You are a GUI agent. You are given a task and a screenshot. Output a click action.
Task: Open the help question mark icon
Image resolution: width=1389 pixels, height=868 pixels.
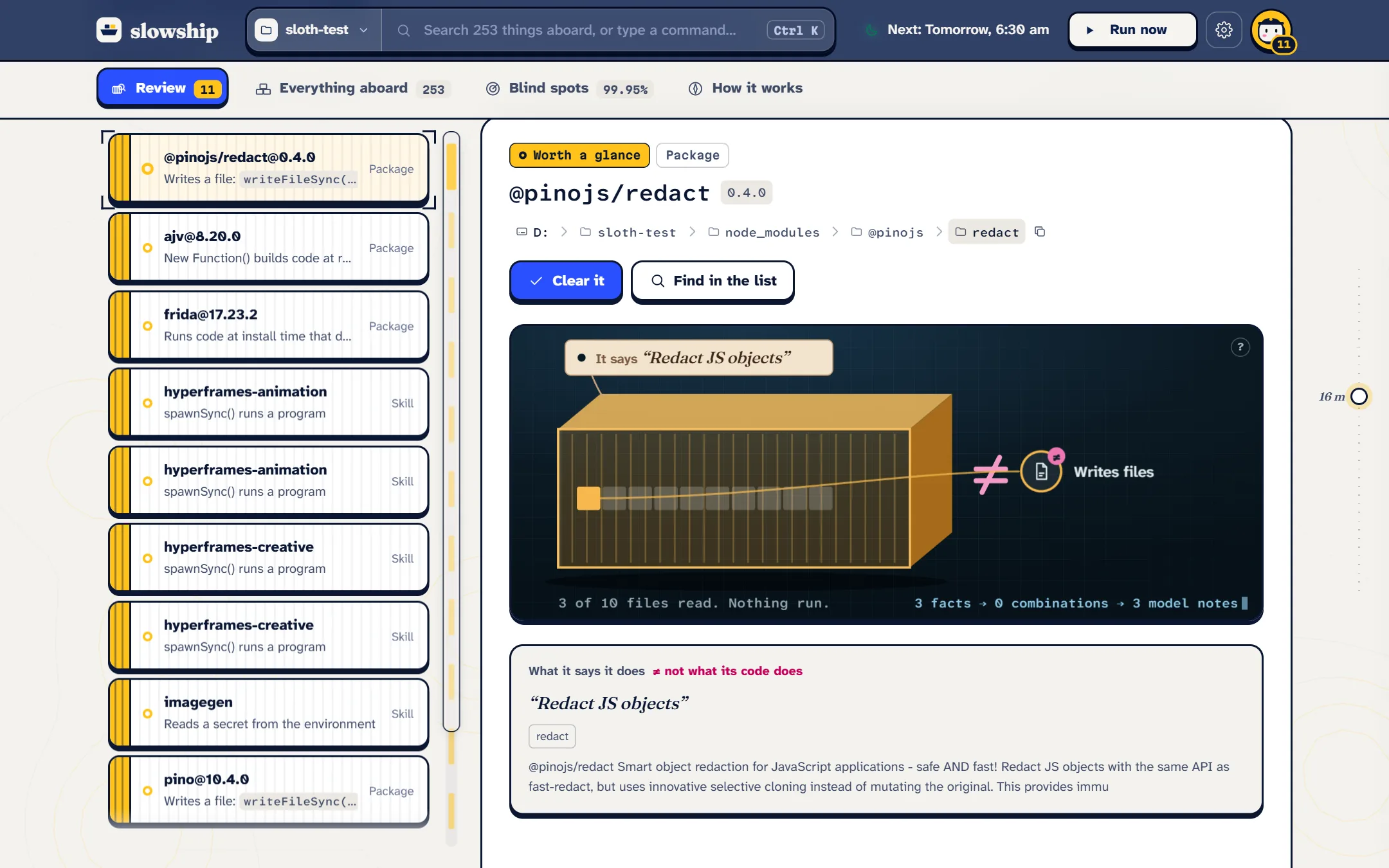[x=1240, y=347]
